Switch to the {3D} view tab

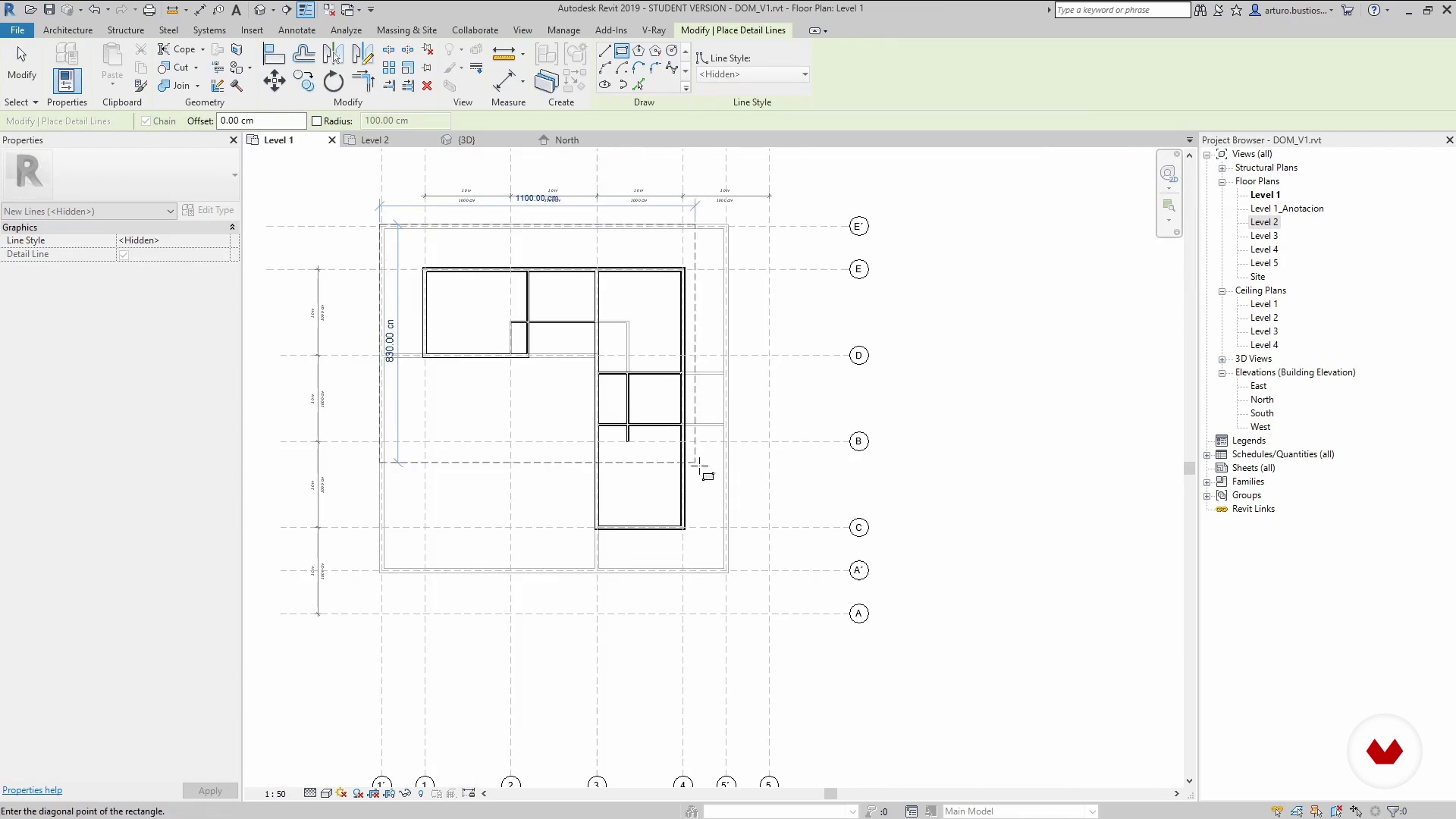pyautogui.click(x=466, y=140)
